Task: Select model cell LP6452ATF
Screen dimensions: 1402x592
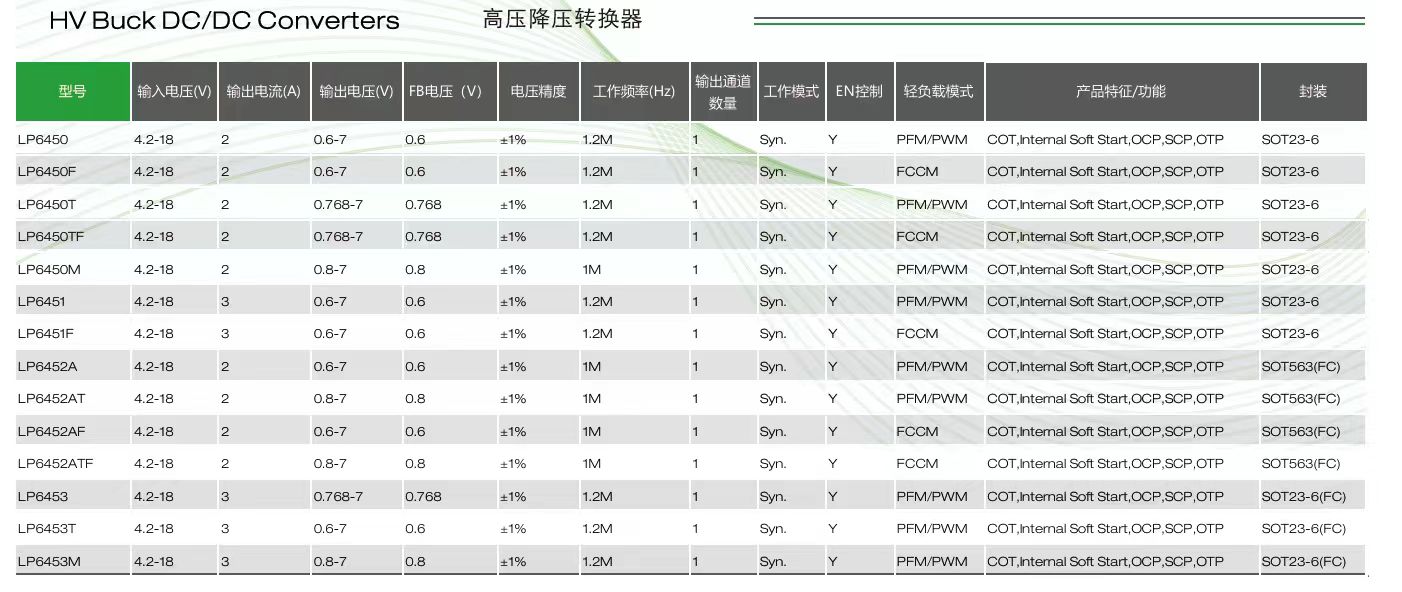Action: coord(55,464)
